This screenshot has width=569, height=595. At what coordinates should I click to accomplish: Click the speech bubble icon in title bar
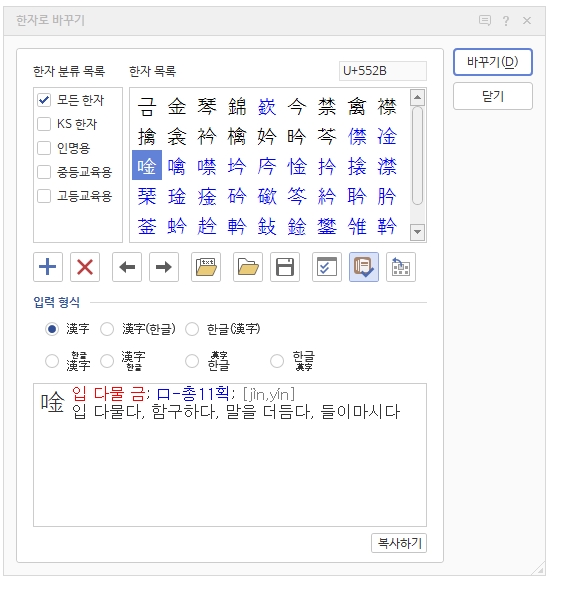(485, 20)
